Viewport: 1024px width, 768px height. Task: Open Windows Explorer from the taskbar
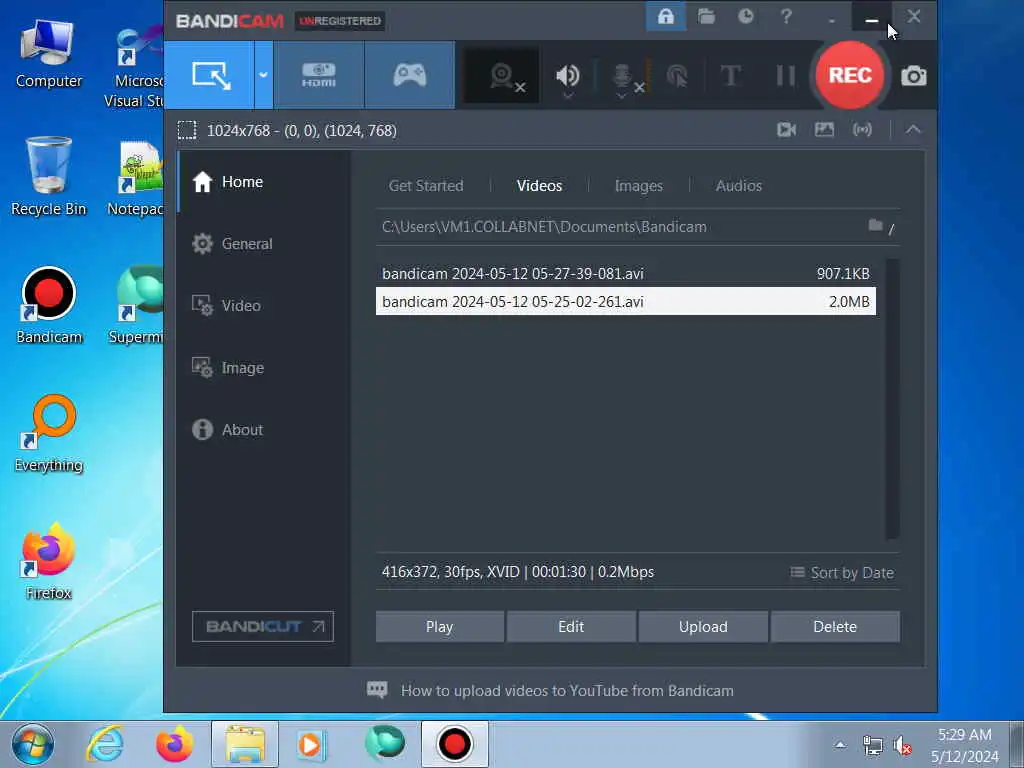pos(245,744)
